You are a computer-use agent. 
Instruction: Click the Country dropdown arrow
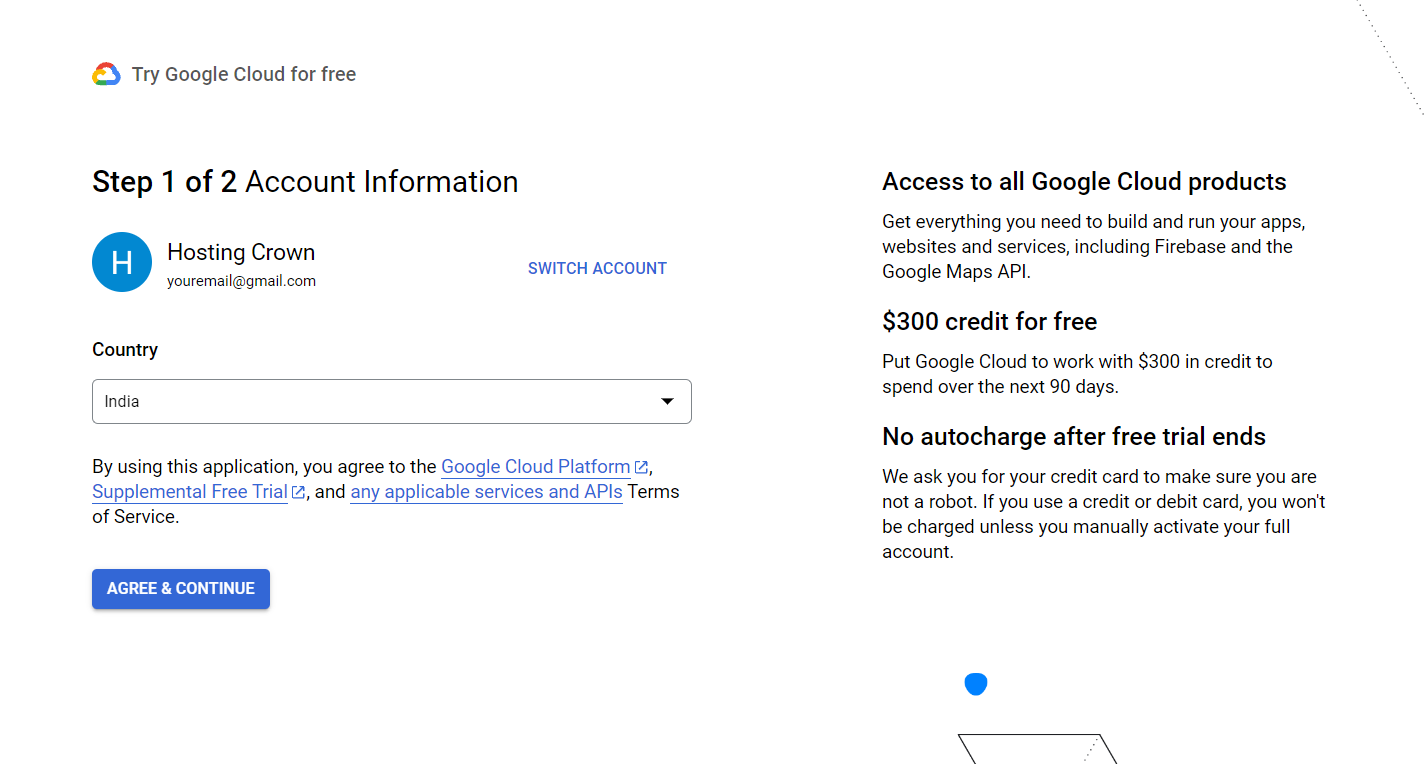667,402
